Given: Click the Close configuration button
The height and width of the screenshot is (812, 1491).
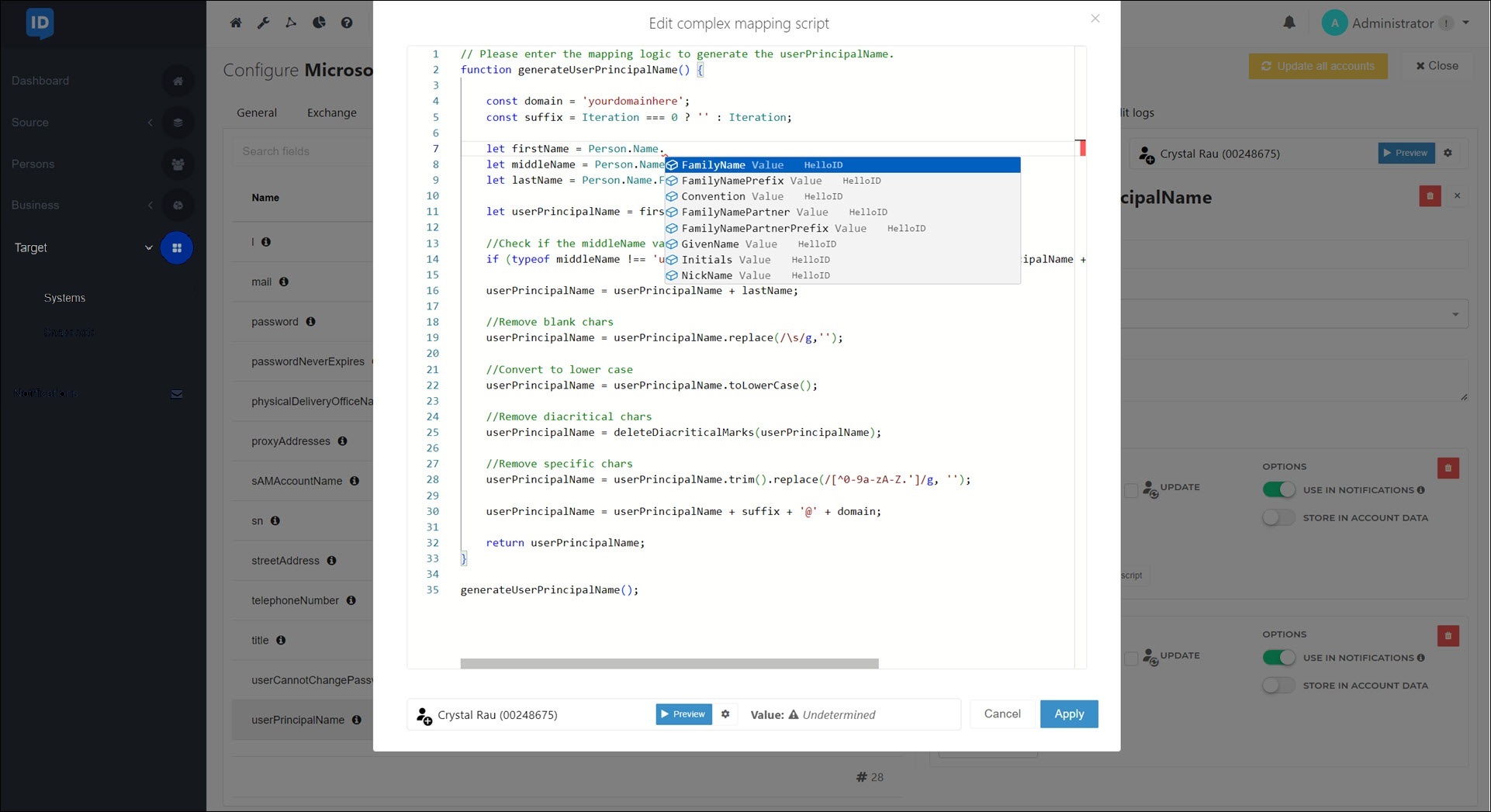Looking at the screenshot, I should click(x=1437, y=66).
